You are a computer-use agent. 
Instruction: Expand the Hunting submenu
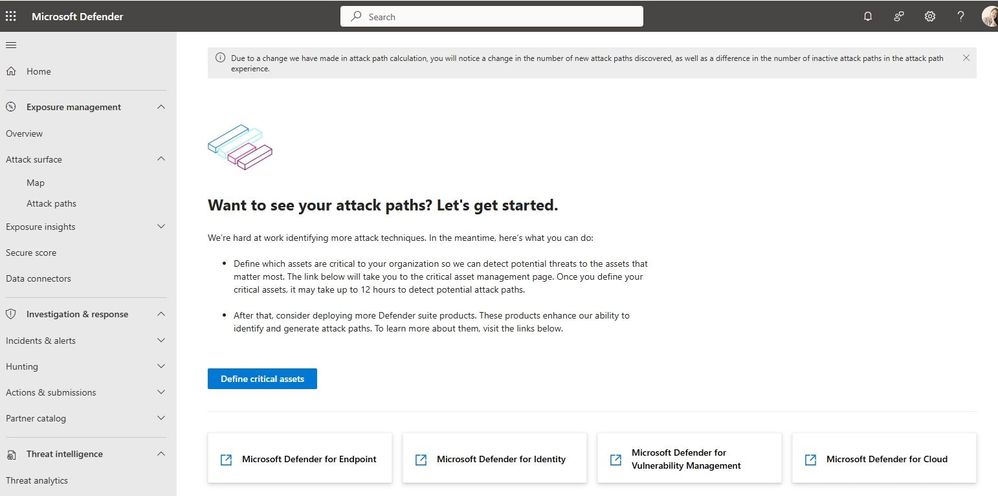(161, 366)
